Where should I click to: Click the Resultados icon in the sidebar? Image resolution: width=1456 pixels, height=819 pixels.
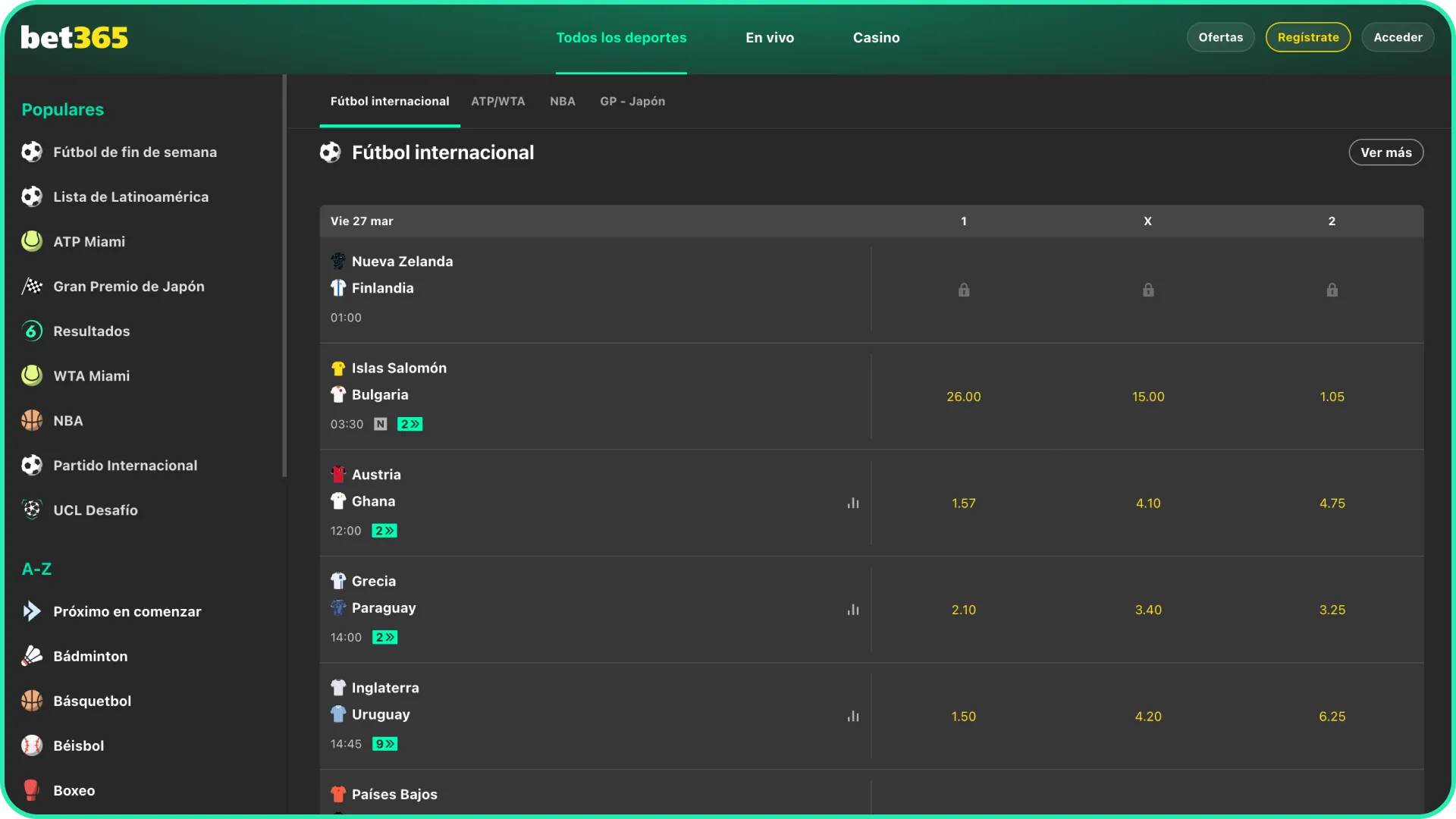31,331
